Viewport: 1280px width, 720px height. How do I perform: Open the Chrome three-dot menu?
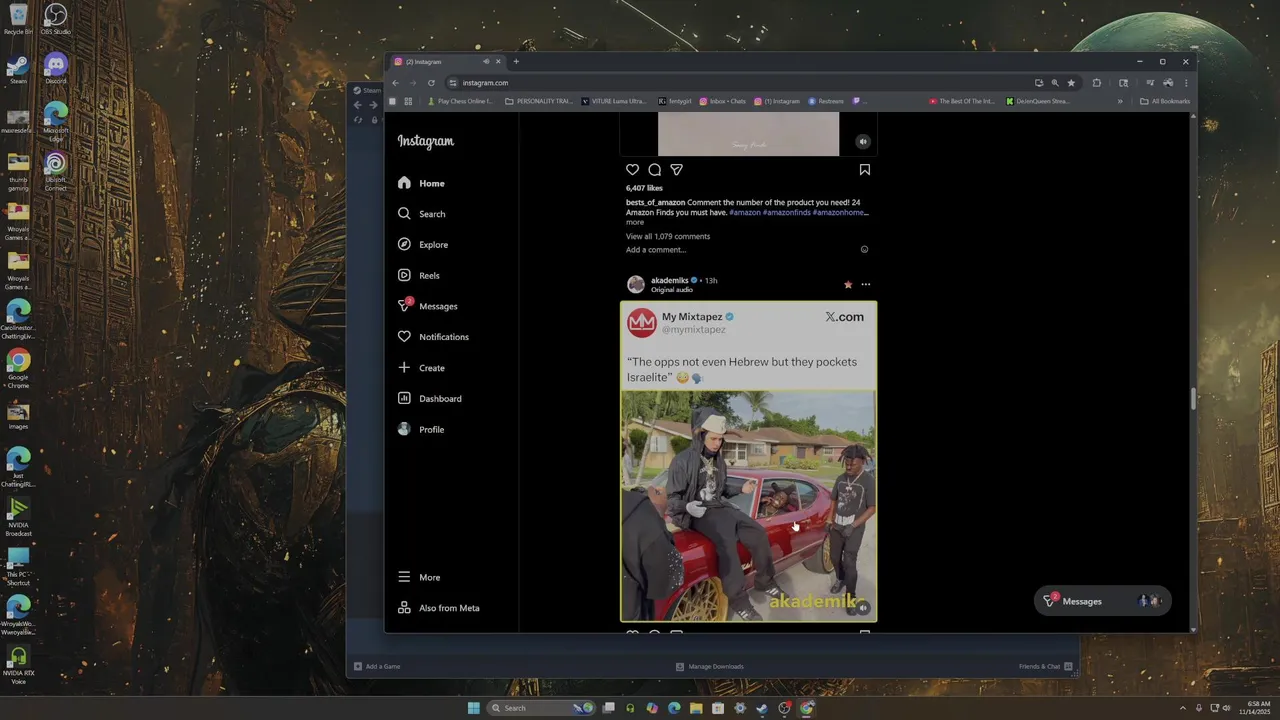coord(1186,83)
